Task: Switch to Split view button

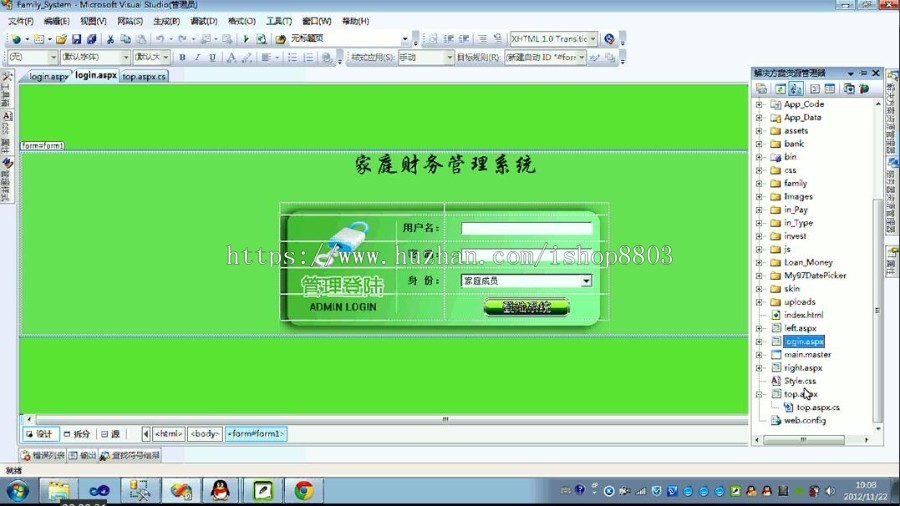Action: coord(77,434)
